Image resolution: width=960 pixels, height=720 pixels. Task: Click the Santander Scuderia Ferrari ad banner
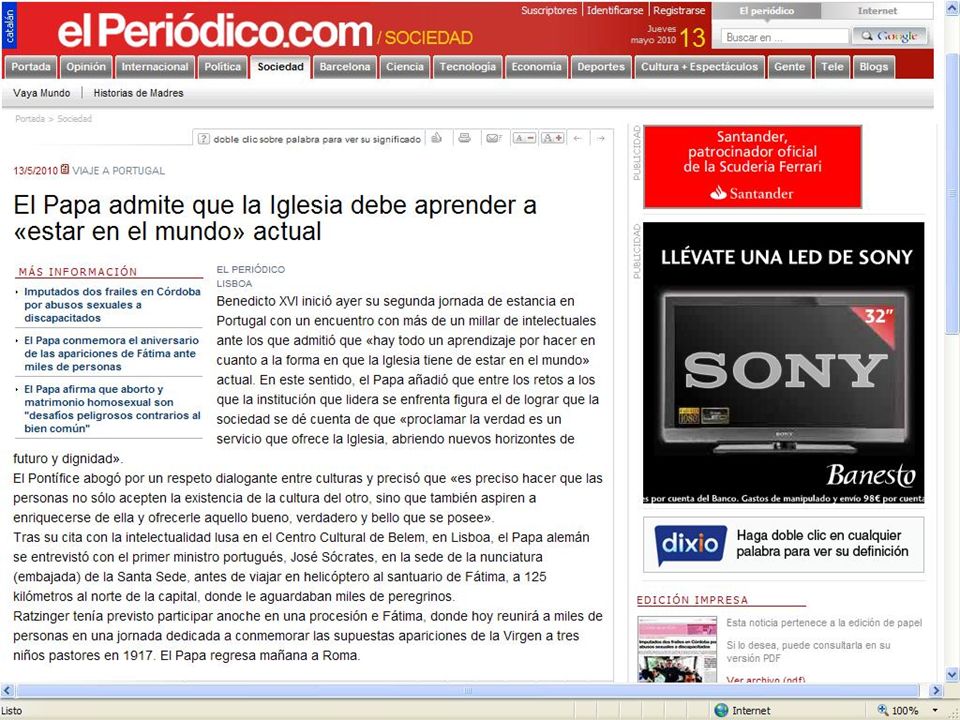[752, 167]
